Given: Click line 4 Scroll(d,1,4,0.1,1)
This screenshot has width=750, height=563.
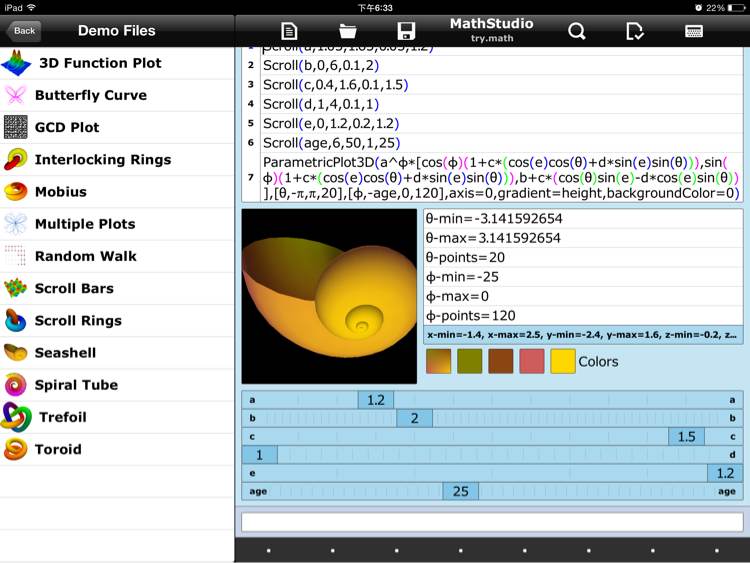Looking at the screenshot, I should click(x=502, y=104).
